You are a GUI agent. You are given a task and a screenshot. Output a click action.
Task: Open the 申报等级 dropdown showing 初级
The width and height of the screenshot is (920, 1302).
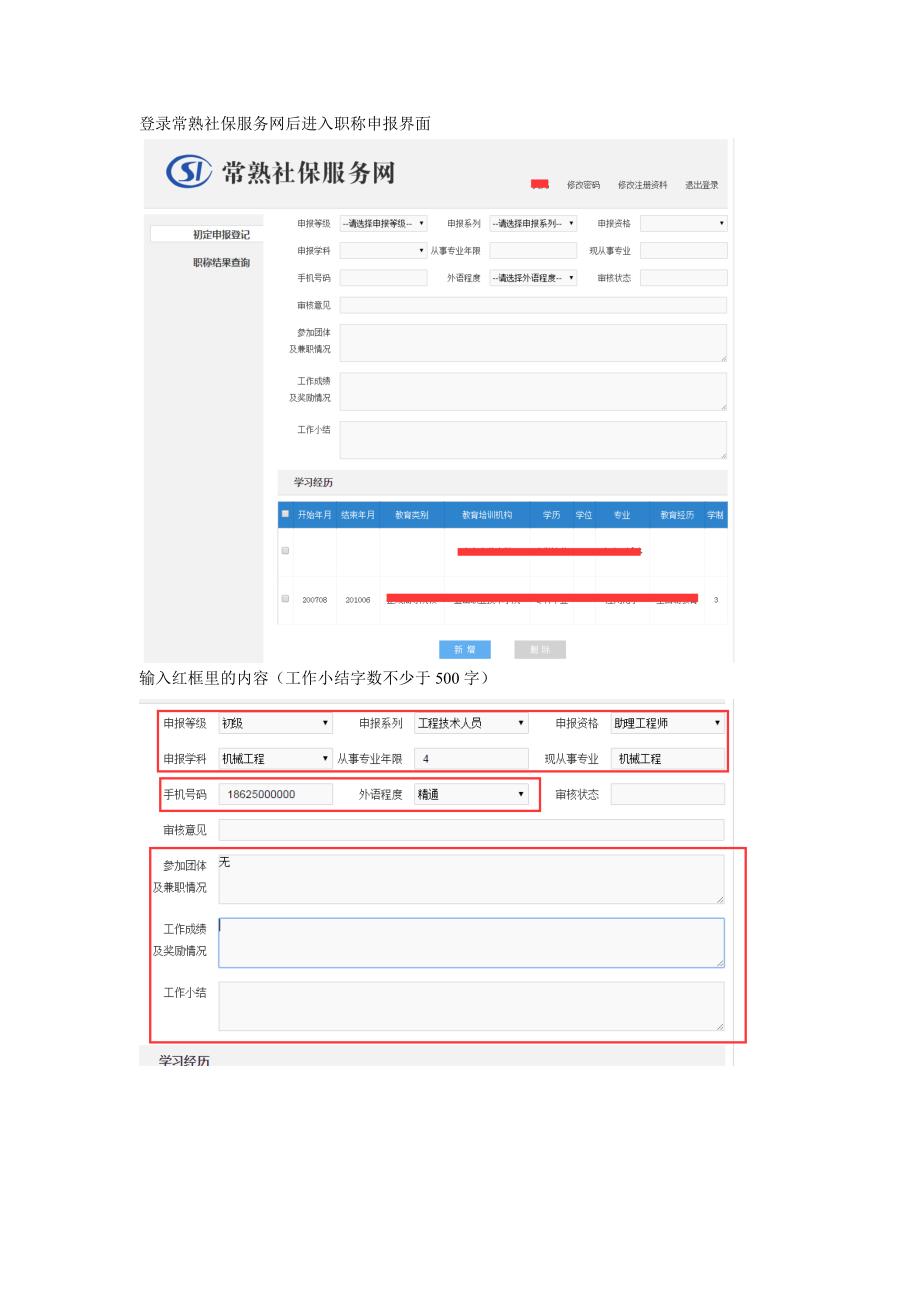click(275, 723)
